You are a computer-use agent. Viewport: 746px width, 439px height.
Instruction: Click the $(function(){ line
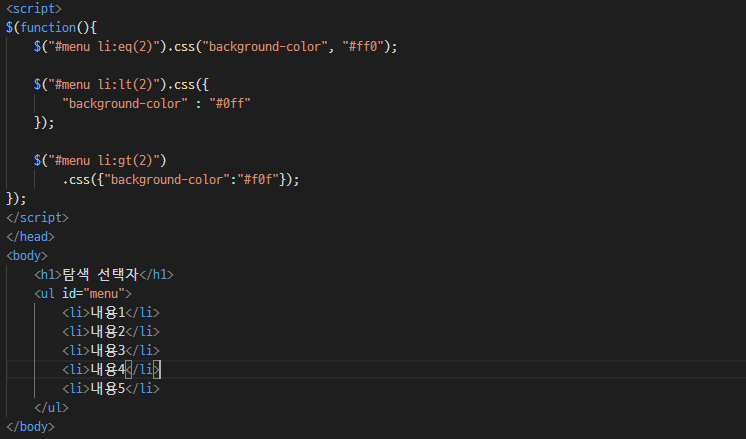[x=51, y=28]
